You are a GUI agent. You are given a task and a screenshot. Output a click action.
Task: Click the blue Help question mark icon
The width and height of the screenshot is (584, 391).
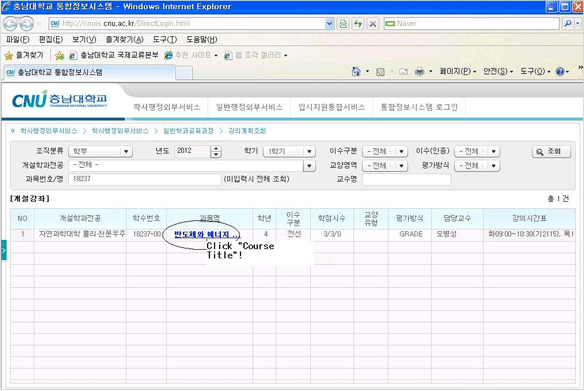coord(560,71)
